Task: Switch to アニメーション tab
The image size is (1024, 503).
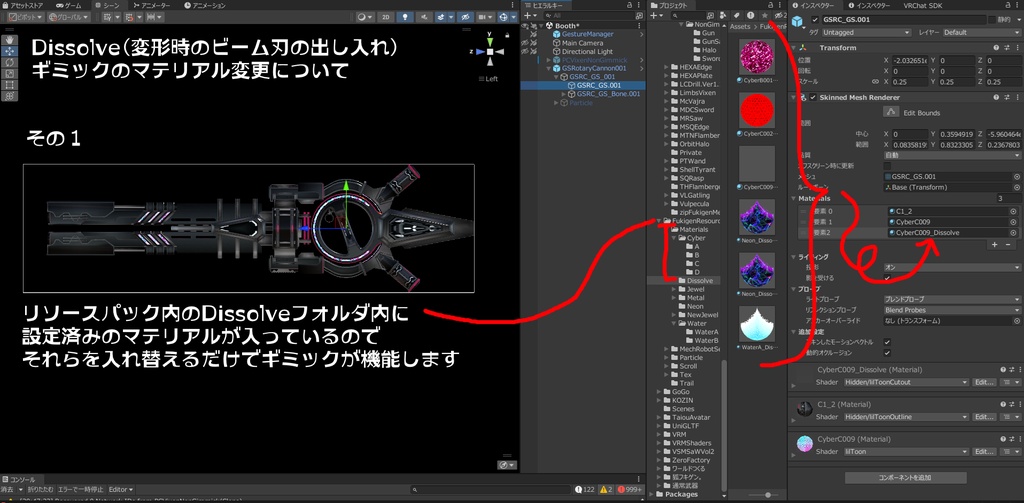Action: [204, 5]
